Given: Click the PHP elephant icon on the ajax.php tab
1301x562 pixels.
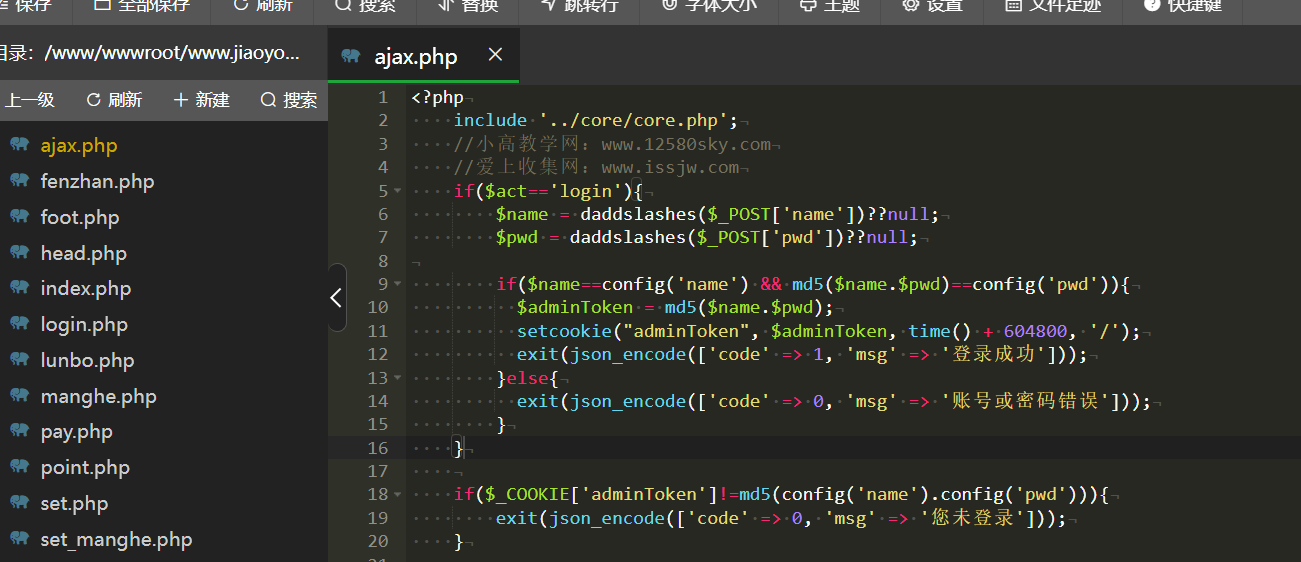Looking at the screenshot, I should (x=351, y=56).
